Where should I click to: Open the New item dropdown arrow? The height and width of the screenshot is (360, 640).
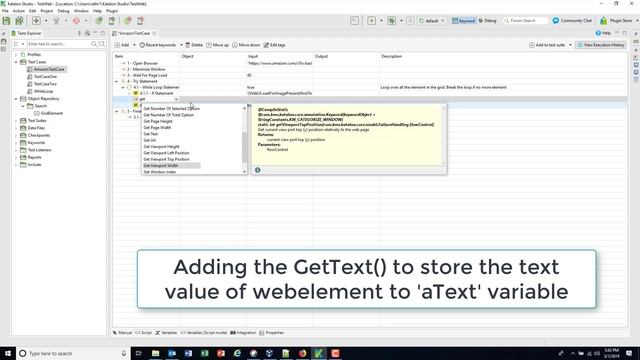pos(46,21)
